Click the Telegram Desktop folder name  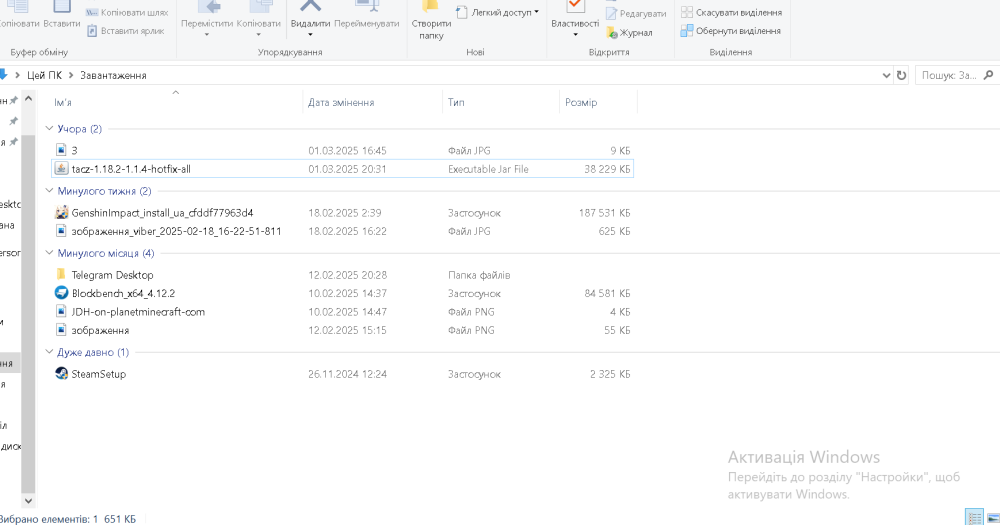coord(112,275)
